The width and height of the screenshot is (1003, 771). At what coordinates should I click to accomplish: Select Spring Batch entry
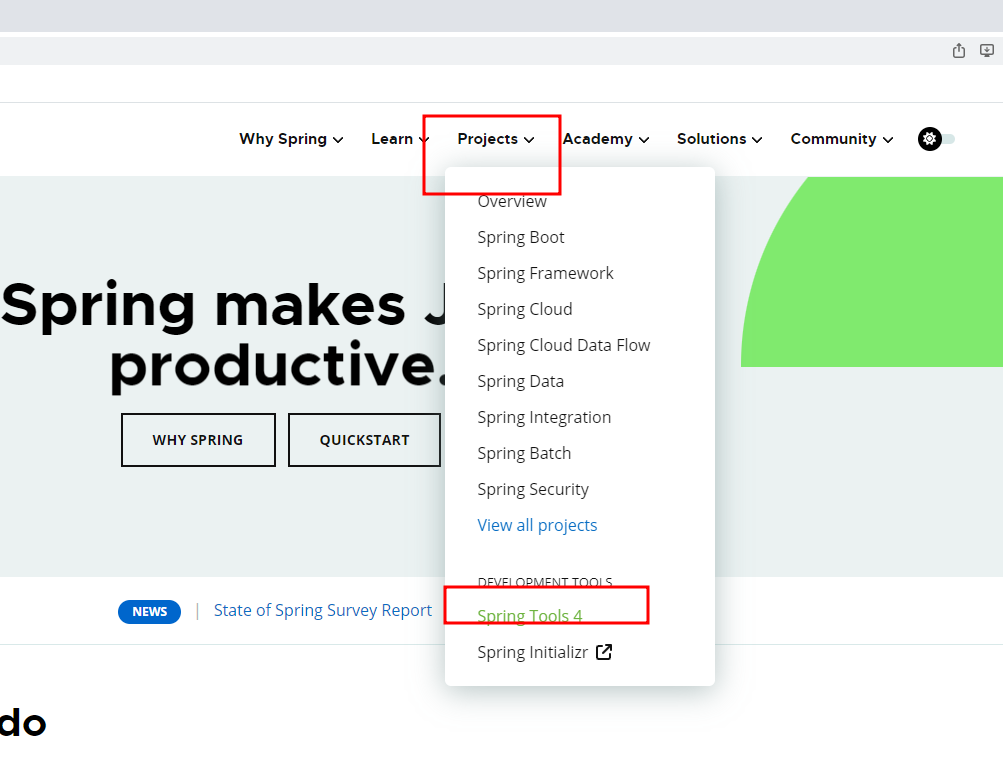coord(524,453)
